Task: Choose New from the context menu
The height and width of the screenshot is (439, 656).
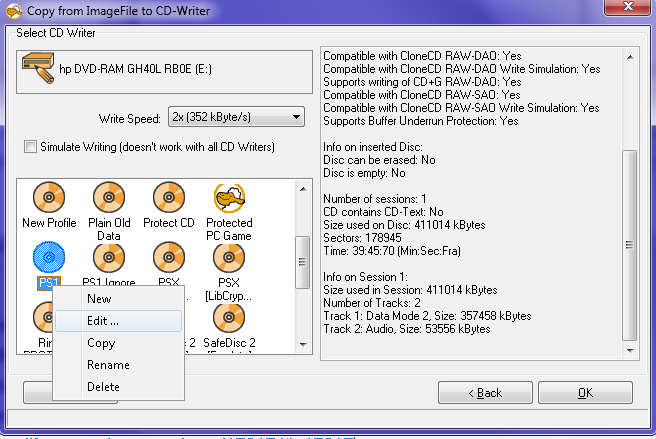Action: (118, 299)
